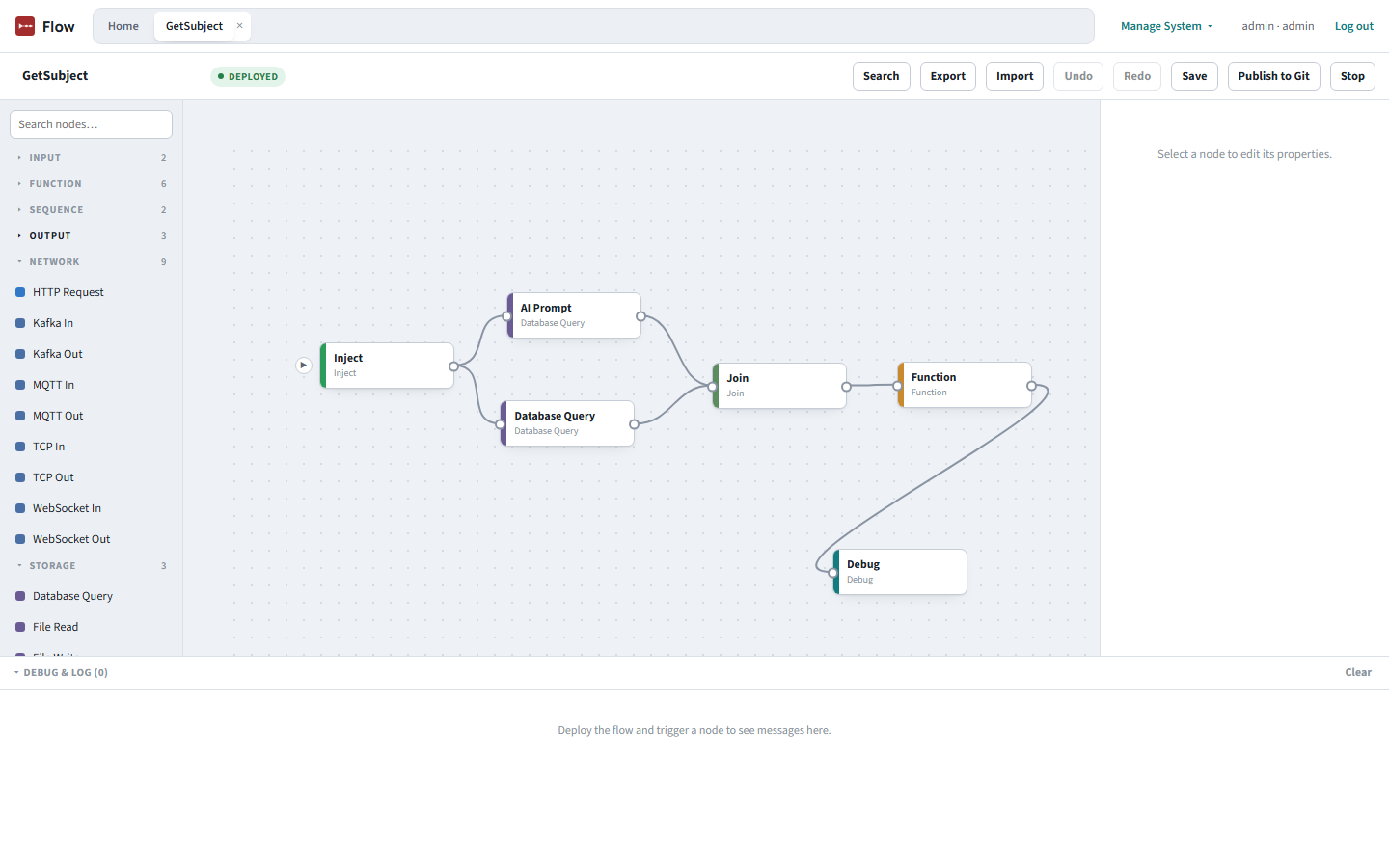Click the TCP Out node icon
1389x868 pixels.
pos(20,477)
